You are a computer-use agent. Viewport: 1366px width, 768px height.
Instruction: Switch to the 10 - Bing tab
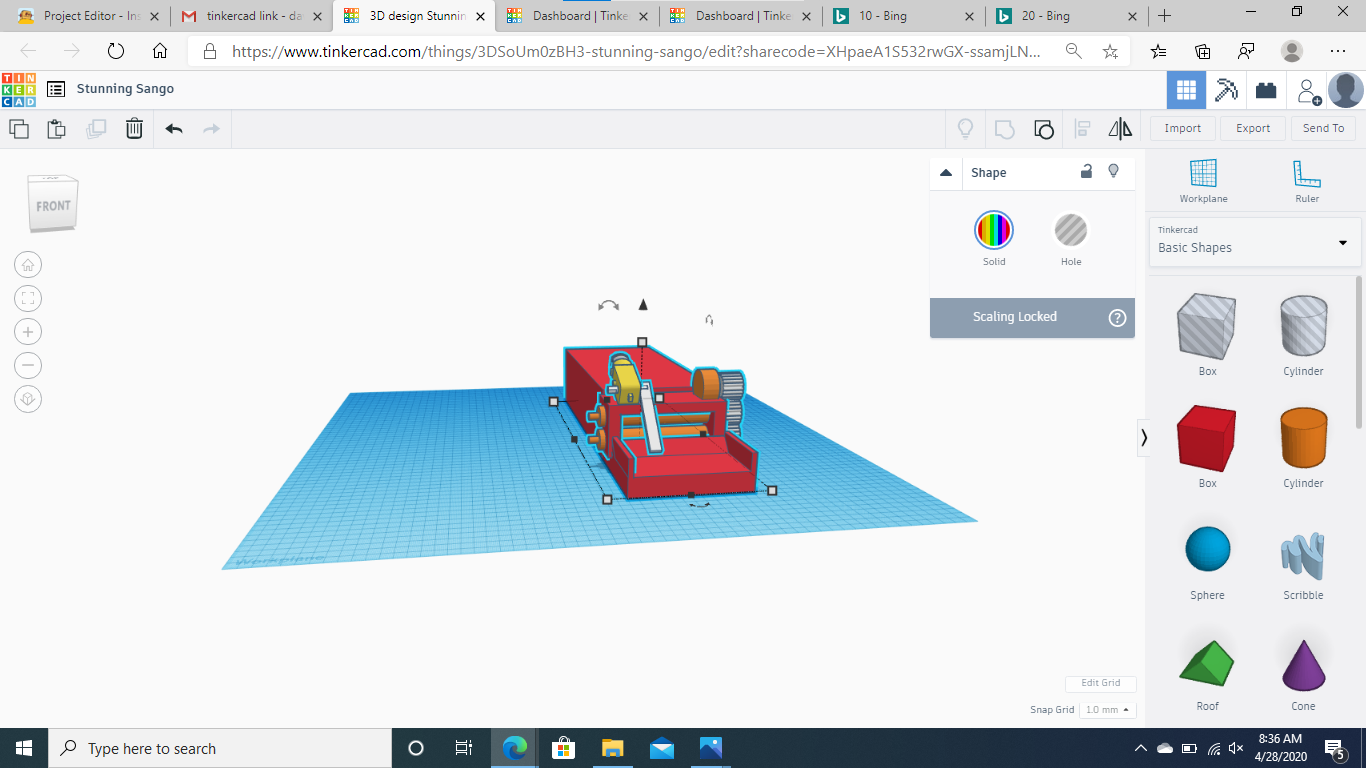[902, 16]
